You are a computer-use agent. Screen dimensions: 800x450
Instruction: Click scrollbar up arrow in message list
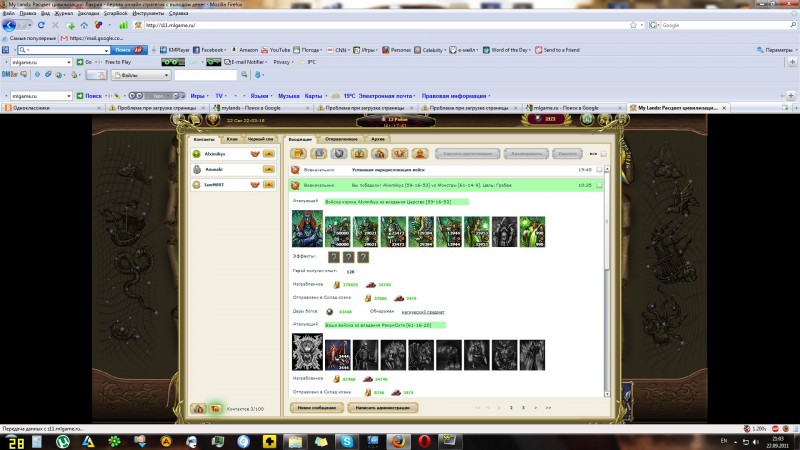(607, 169)
